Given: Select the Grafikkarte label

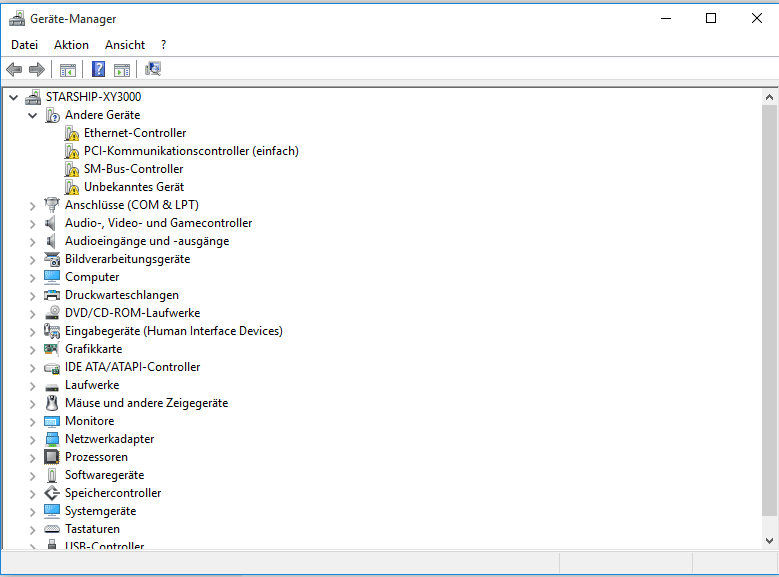Looking at the screenshot, I should tap(93, 349).
